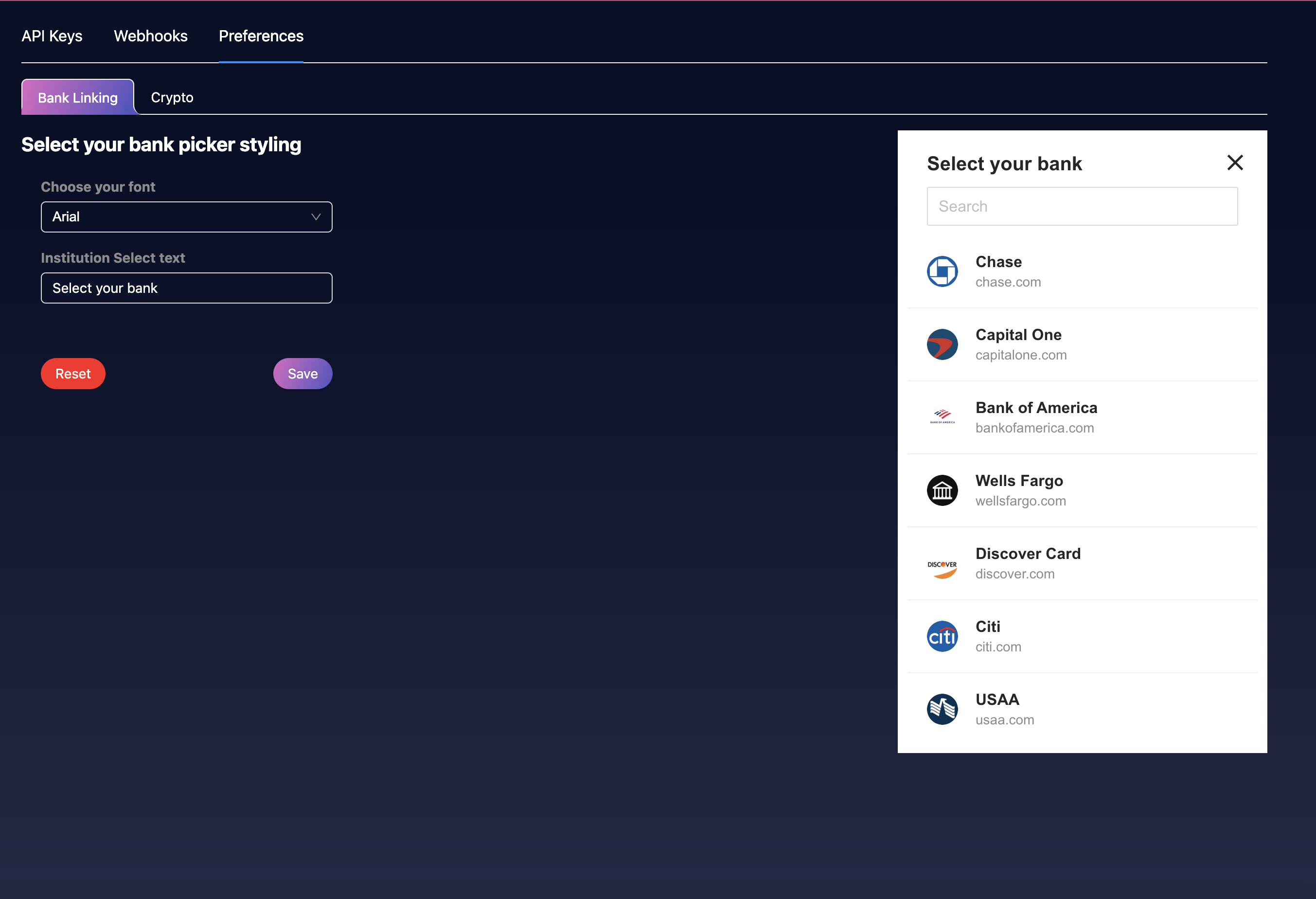The image size is (1316, 899).
Task: Click the Chase bank logo icon
Action: (942, 271)
